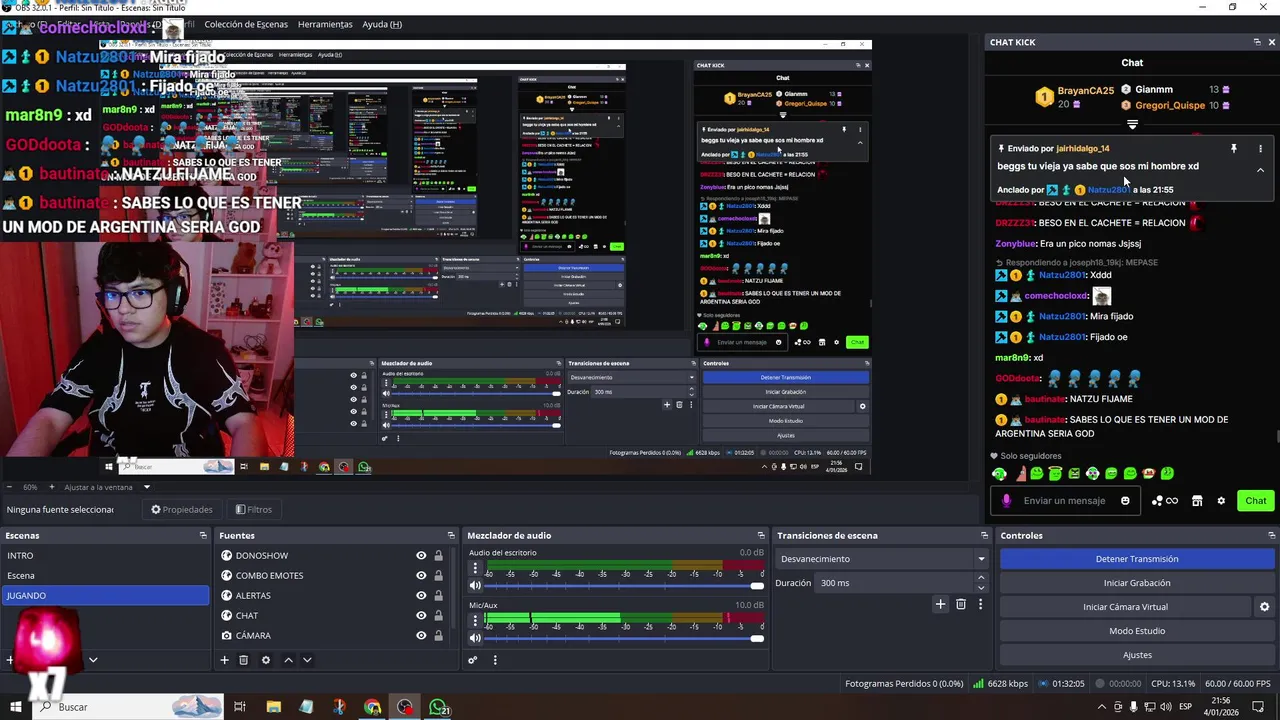Decrease transition duration with down arrow
The height and width of the screenshot is (720, 1280).
[x=980, y=588]
